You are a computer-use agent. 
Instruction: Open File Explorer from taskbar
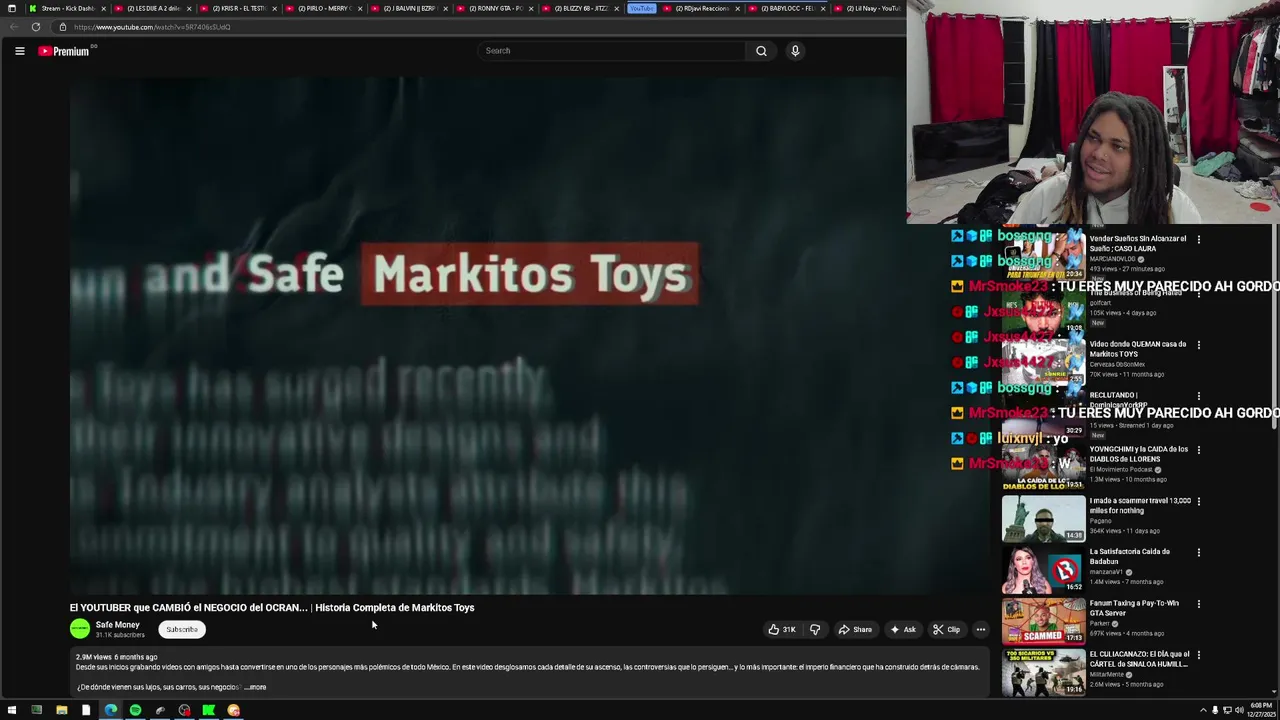pos(61,710)
